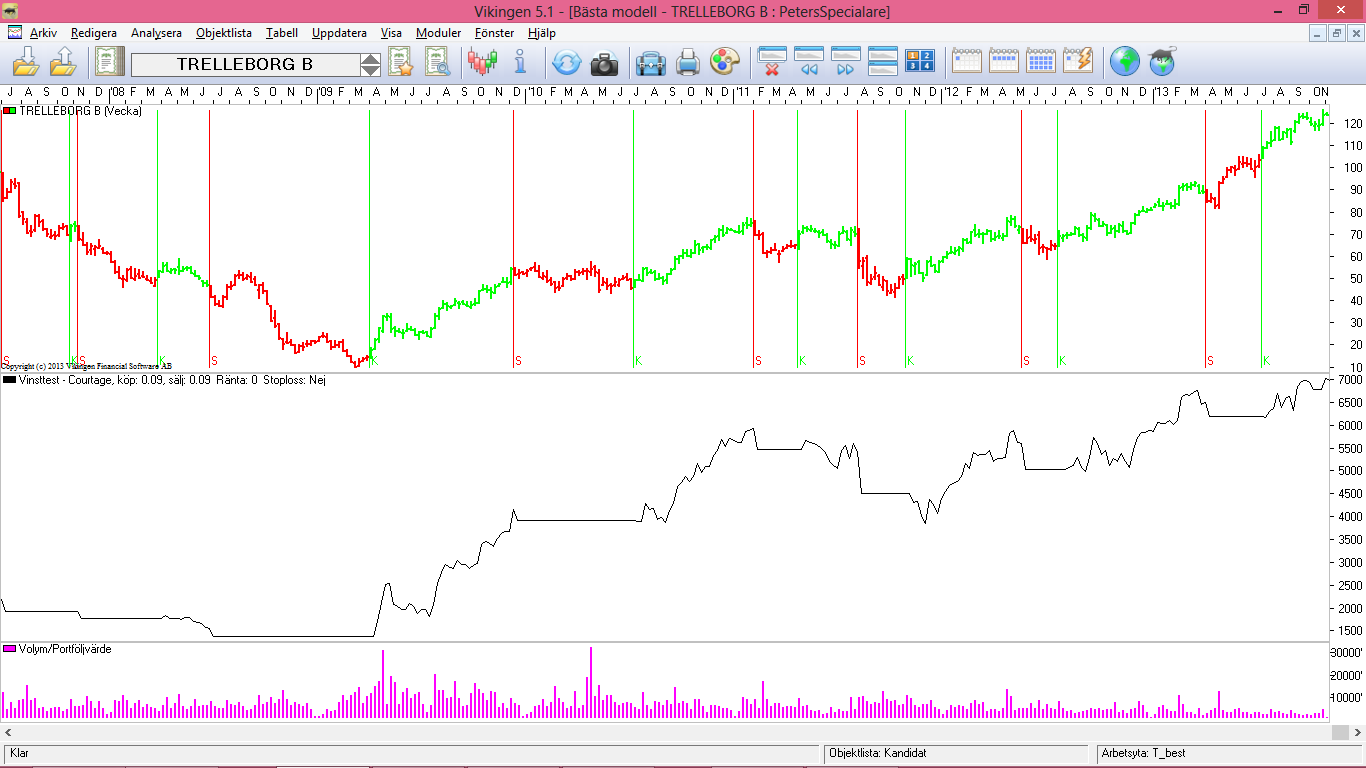The height and width of the screenshot is (768, 1366).
Task: Click the horizontal scrollbar left arrow
Action: (7, 733)
